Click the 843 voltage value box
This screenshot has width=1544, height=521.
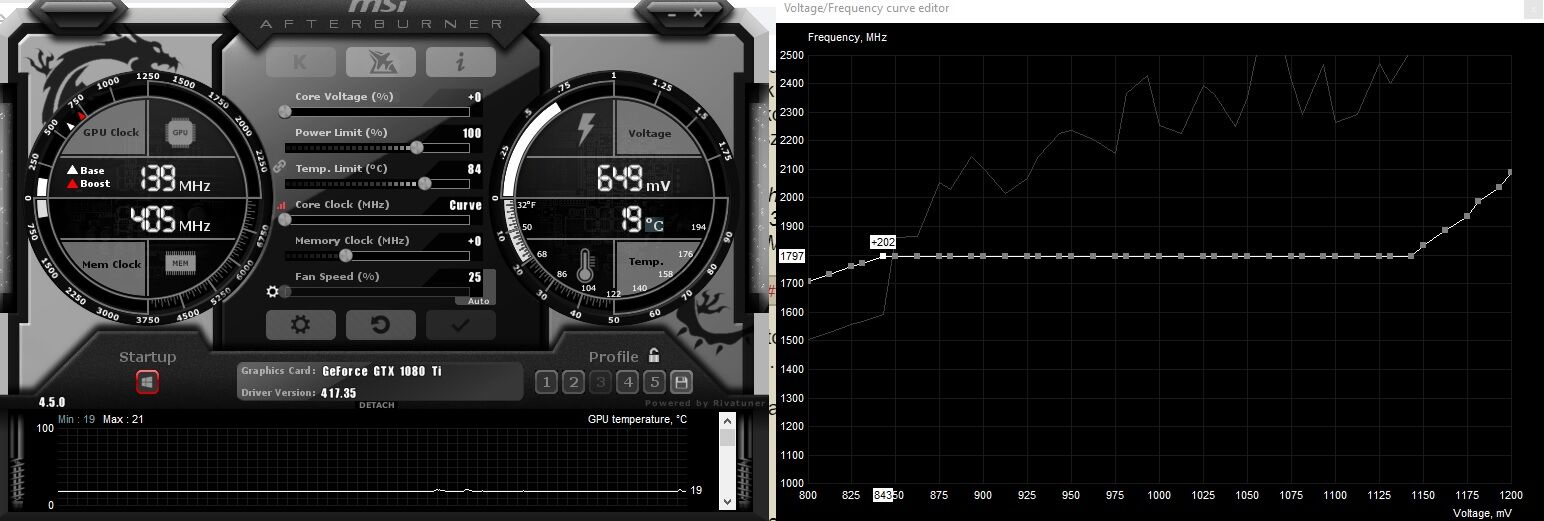pyautogui.click(x=883, y=495)
